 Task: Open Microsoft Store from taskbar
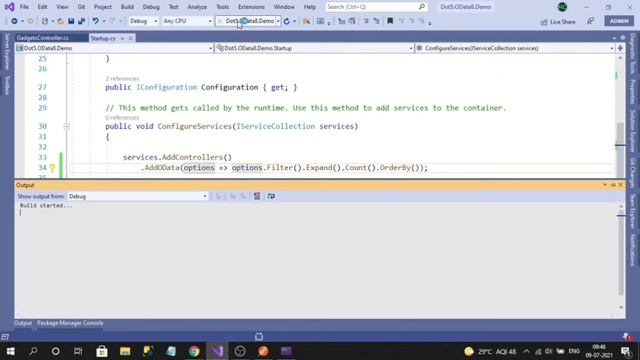click(102, 351)
